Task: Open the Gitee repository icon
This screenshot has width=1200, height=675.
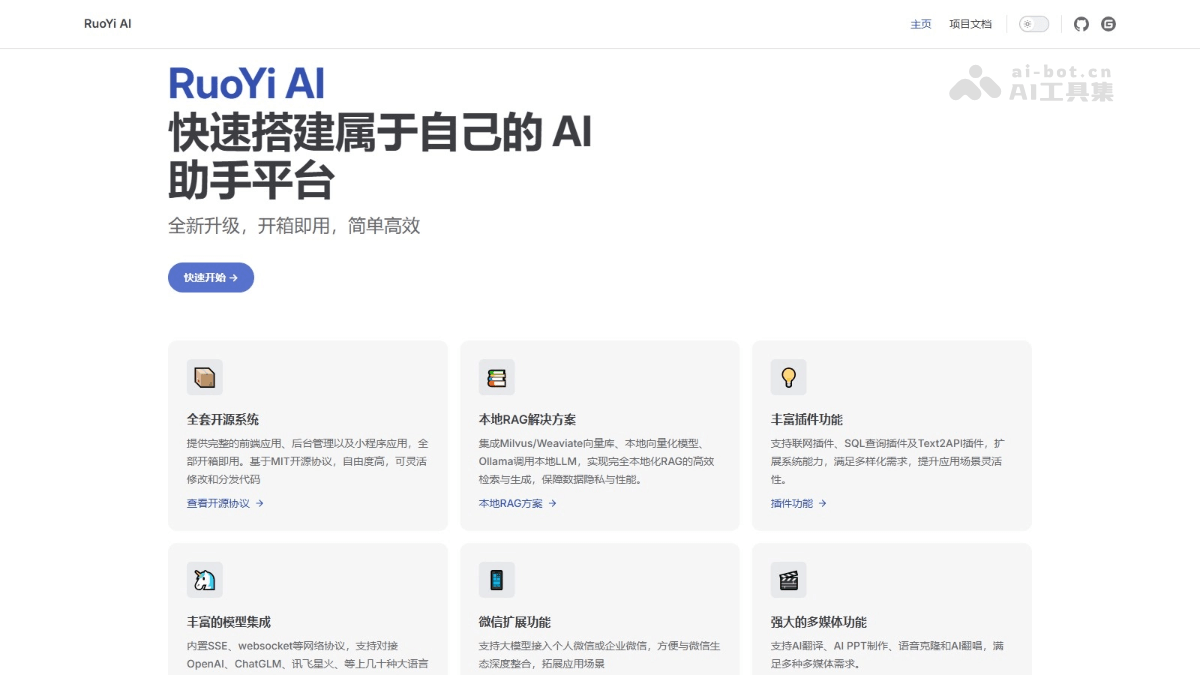Action: [x=1108, y=23]
